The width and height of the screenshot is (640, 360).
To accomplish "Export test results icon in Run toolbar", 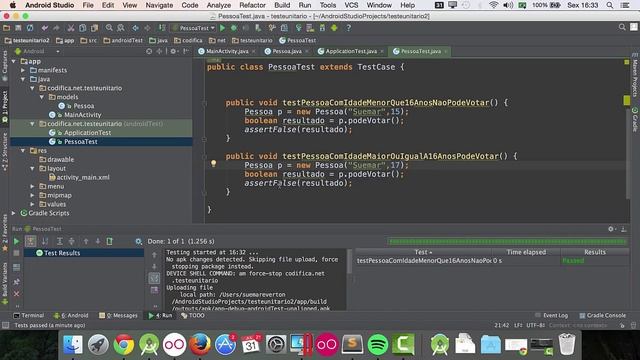I will [x=109, y=241].
